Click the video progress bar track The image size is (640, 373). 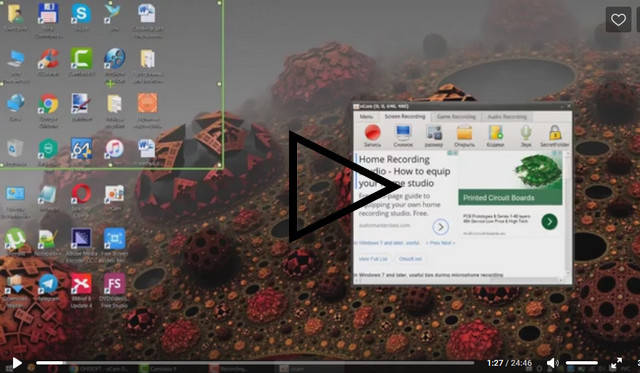click(255, 362)
